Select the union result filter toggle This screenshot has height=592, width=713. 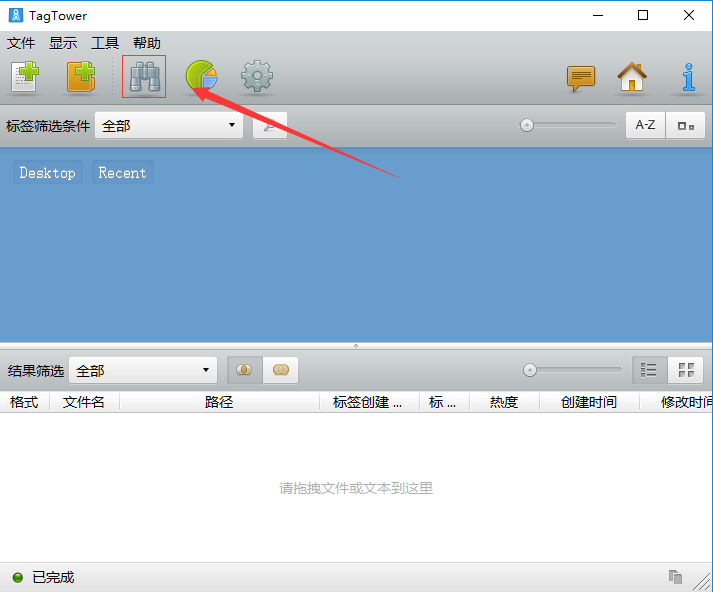(281, 370)
